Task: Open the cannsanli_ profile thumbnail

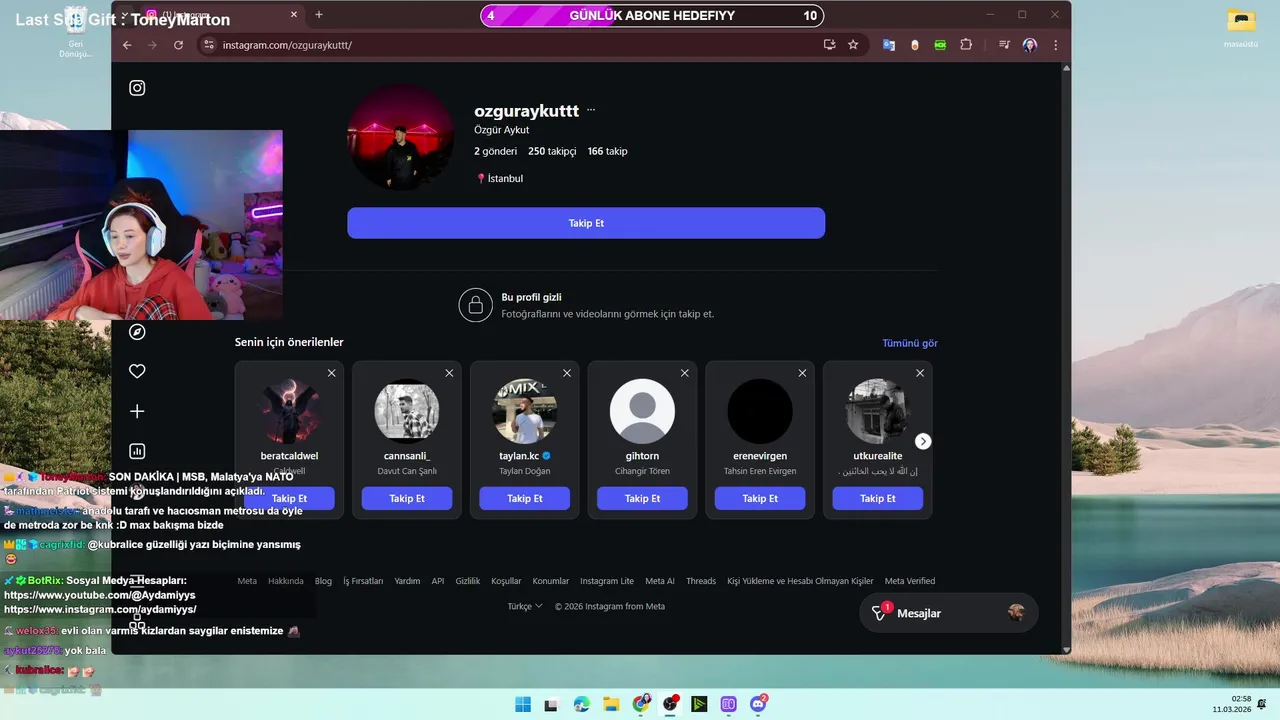Action: (x=407, y=411)
